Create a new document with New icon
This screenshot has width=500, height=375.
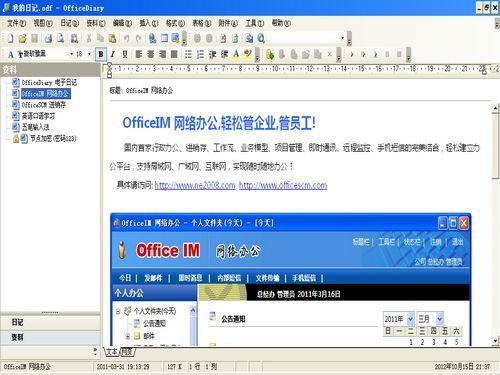tap(10, 38)
